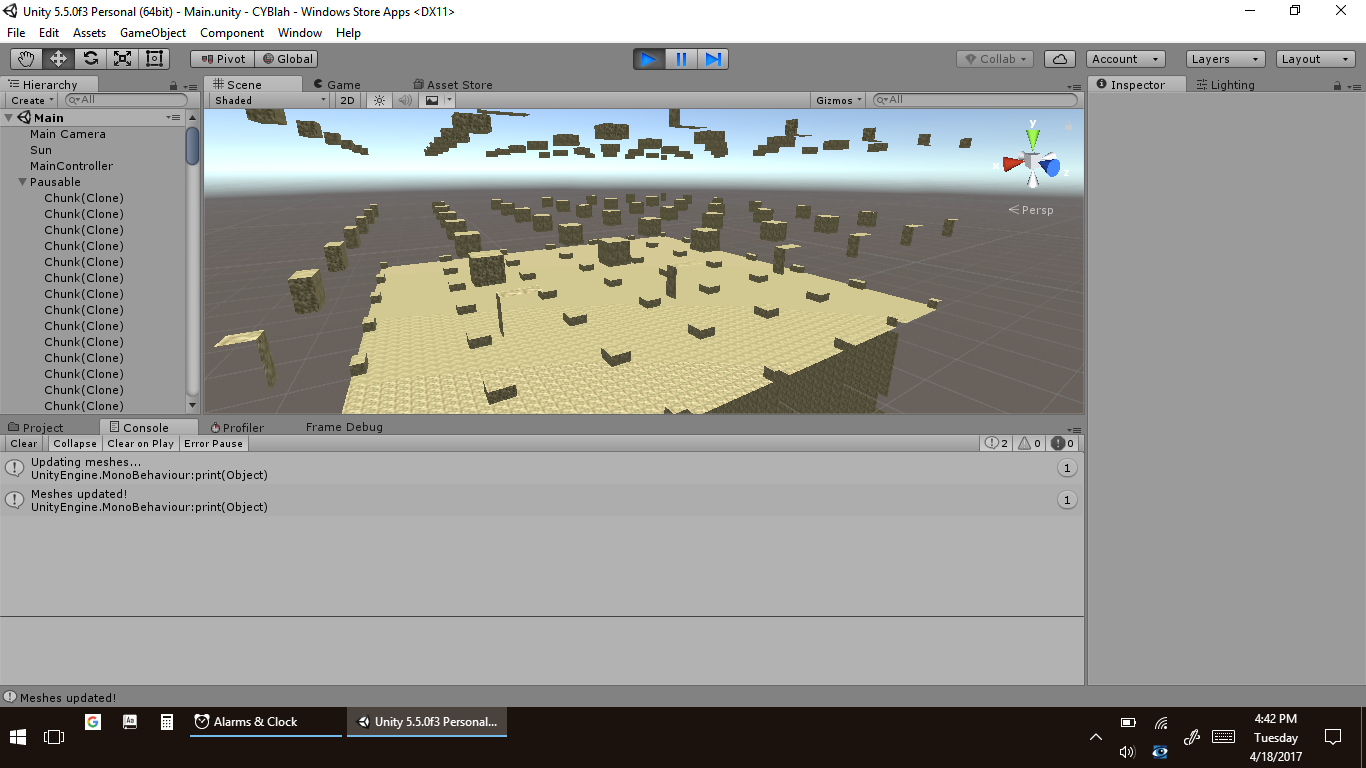Click the Cloud services icon
Viewport: 1366px width, 768px height.
click(1060, 59)
